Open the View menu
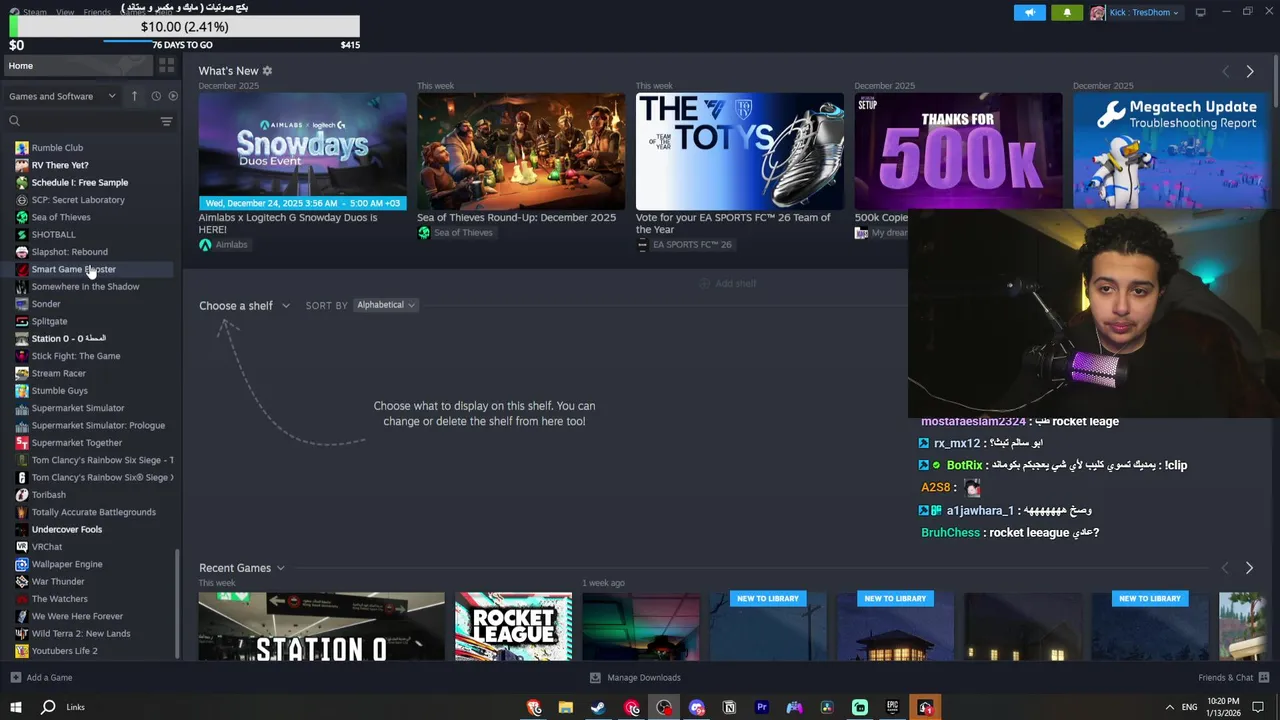 pos(65,12)
